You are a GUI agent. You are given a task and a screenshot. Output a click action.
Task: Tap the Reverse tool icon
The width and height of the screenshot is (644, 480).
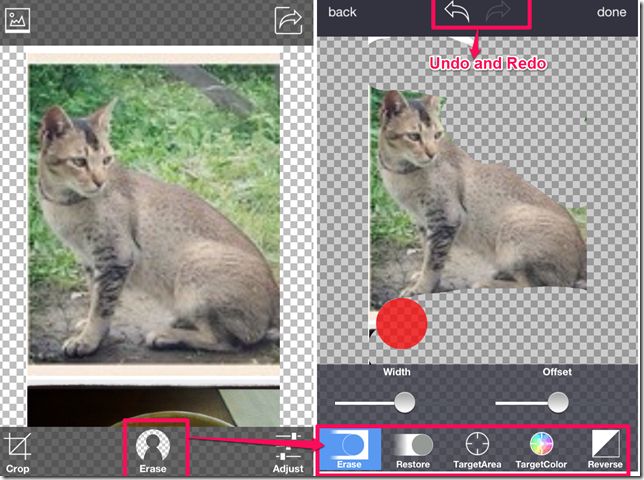605,449
